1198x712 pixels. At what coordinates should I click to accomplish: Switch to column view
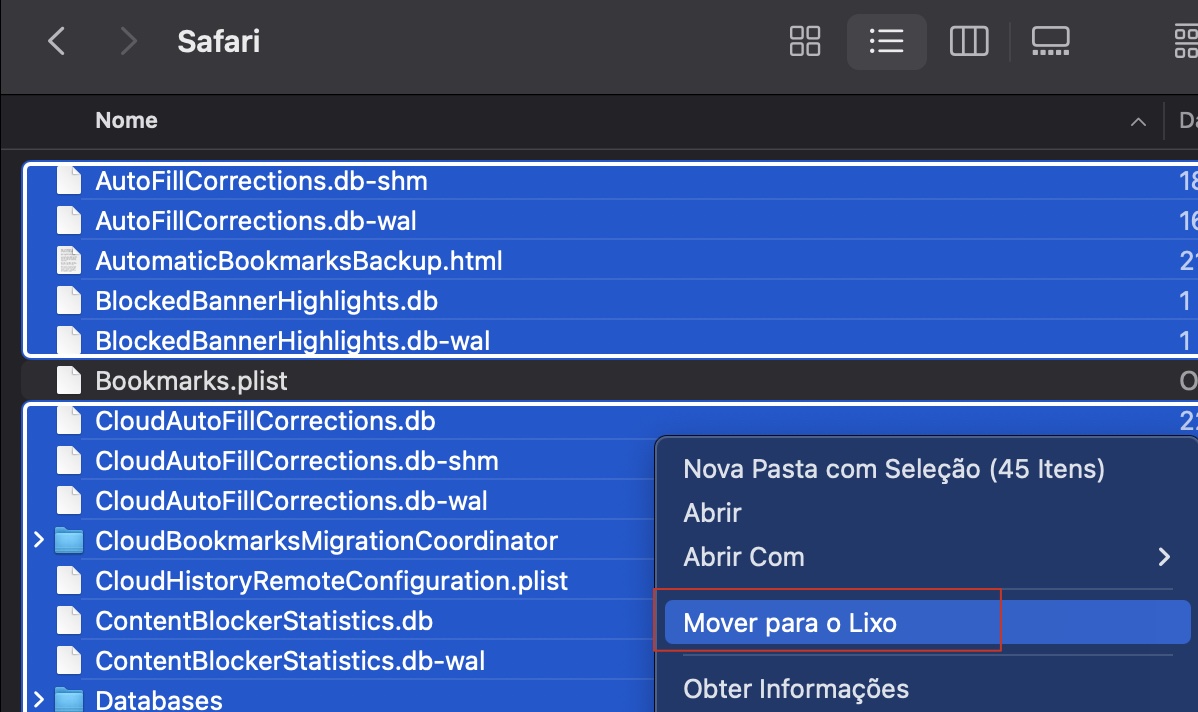[968, 42]
